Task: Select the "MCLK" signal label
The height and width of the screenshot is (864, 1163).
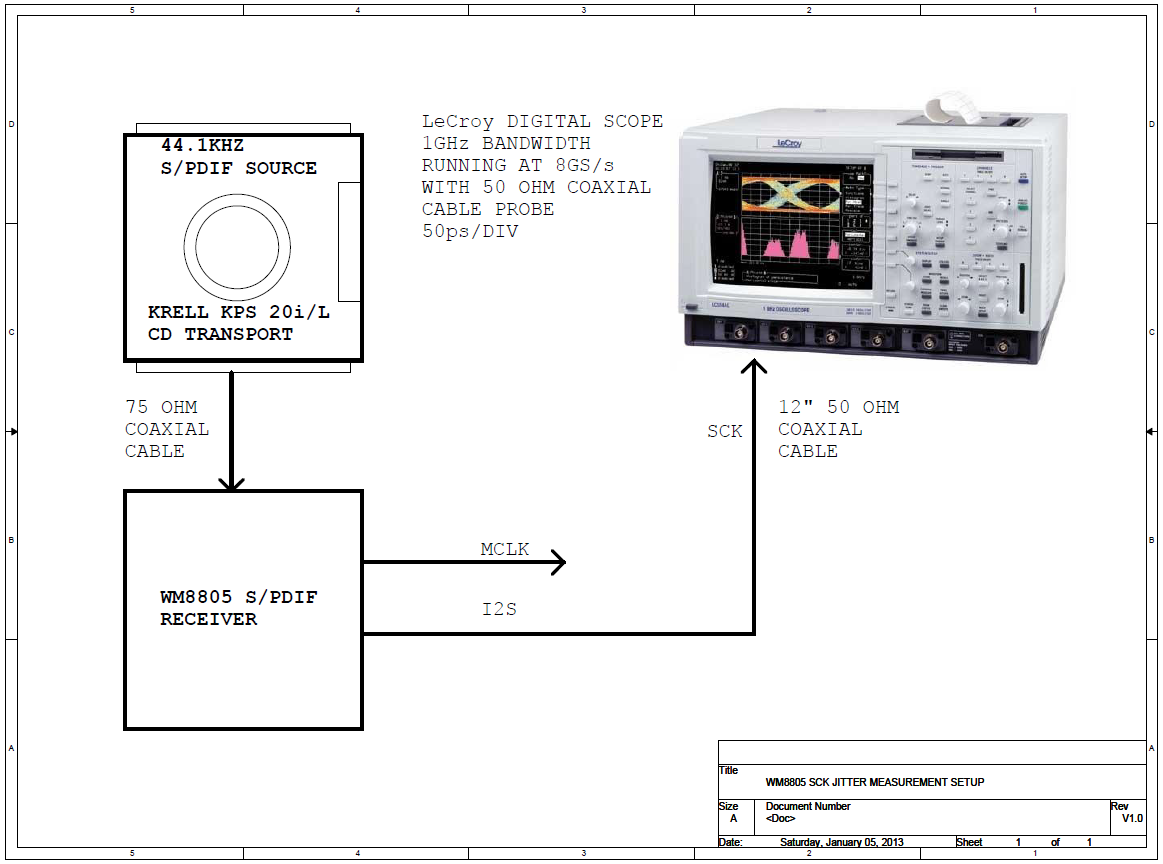Action: click(x=504, y=550)
